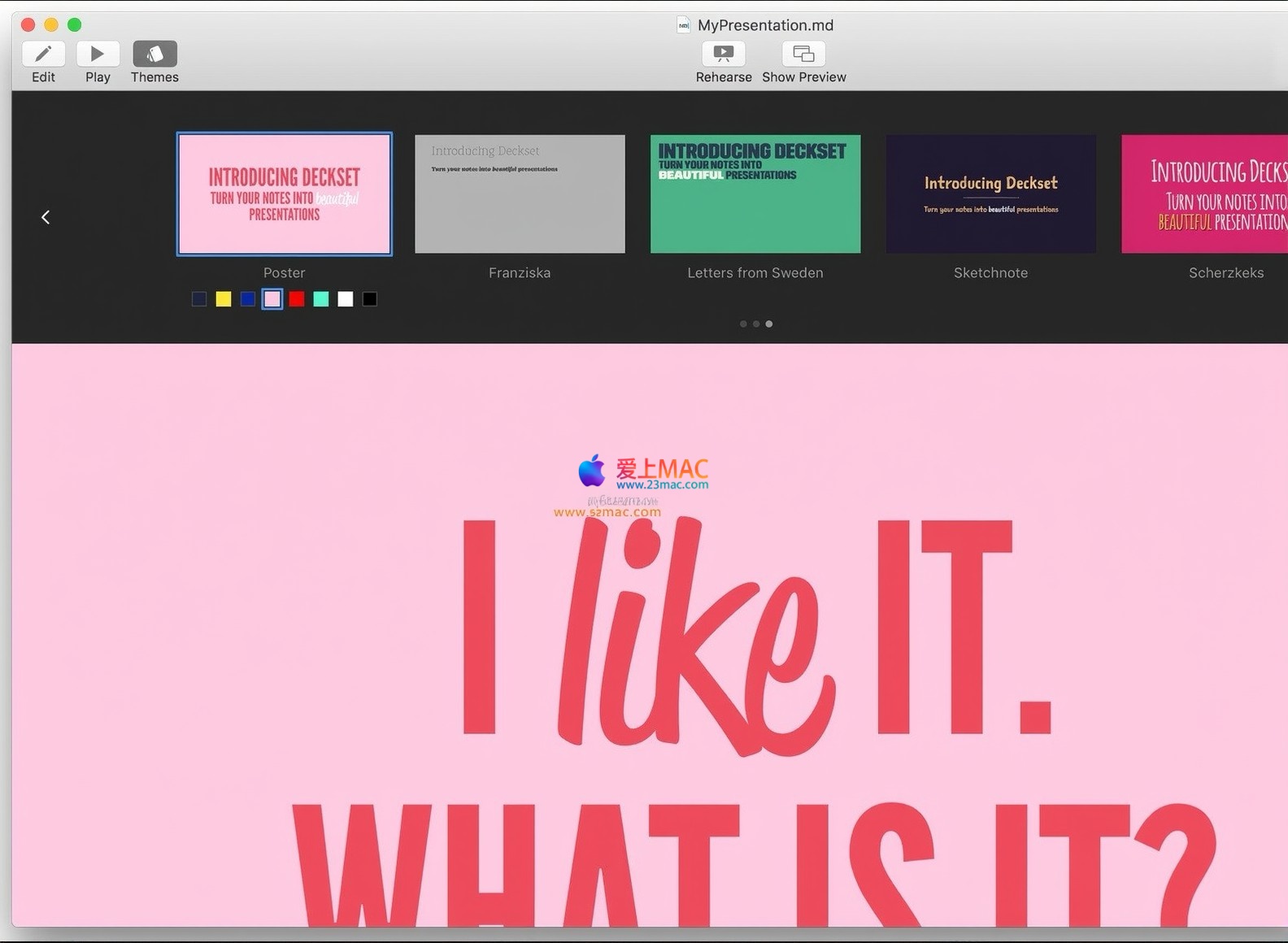Pick the Letters from Sweden theme

pyautogui.click(x=755, y=194)
